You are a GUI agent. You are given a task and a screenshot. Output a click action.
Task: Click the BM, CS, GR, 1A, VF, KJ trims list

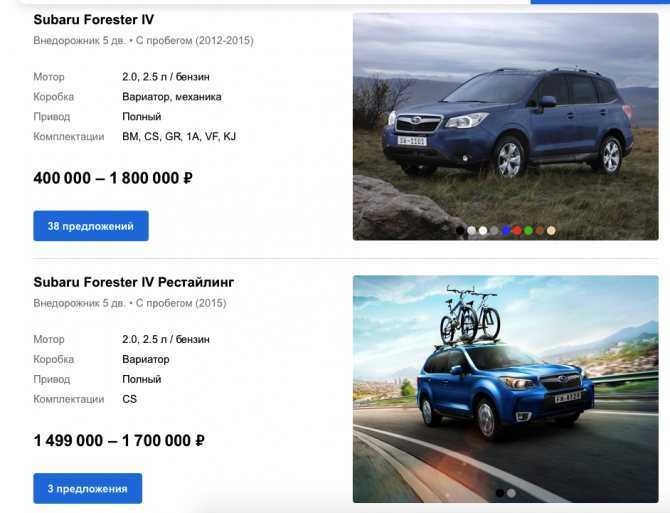[179, 137]
